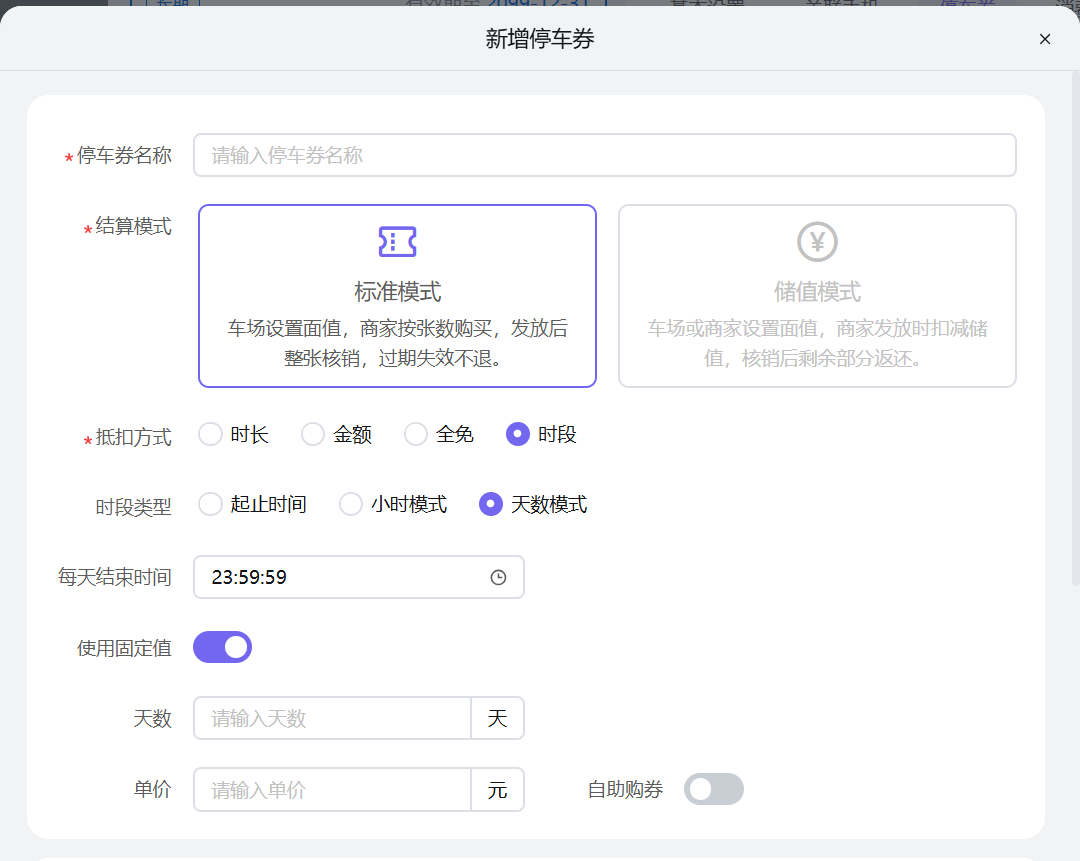
Task: Confirm the 天数模式 radio selection
Action: 489,504
